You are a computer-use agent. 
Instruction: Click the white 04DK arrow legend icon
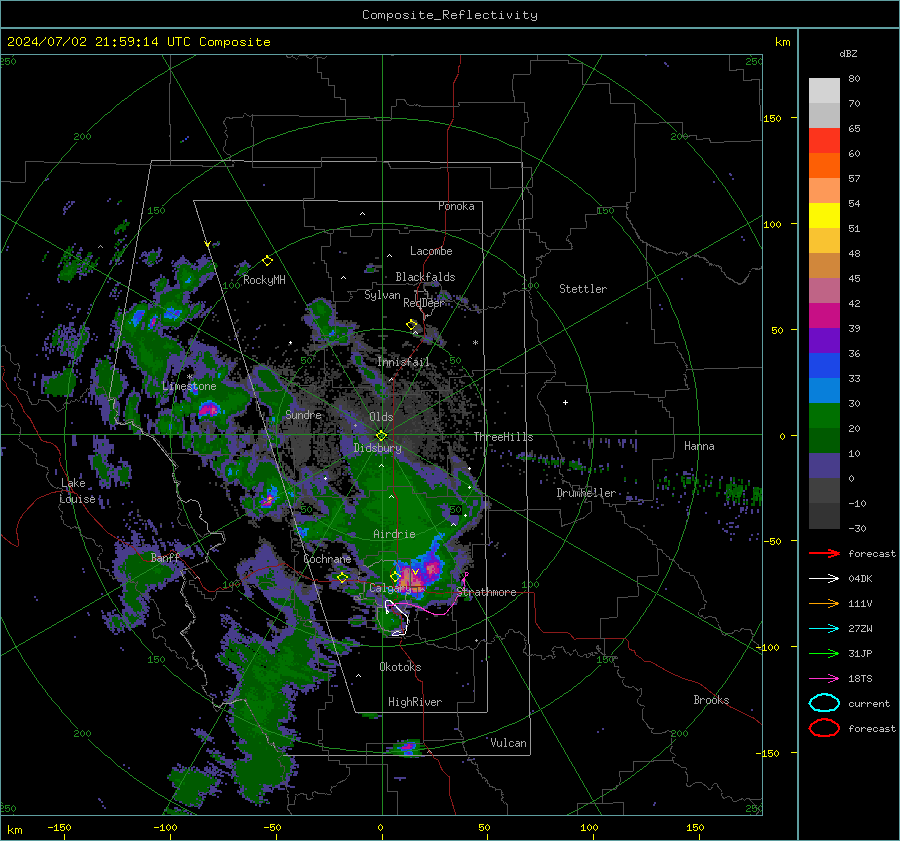click(824, 579)
